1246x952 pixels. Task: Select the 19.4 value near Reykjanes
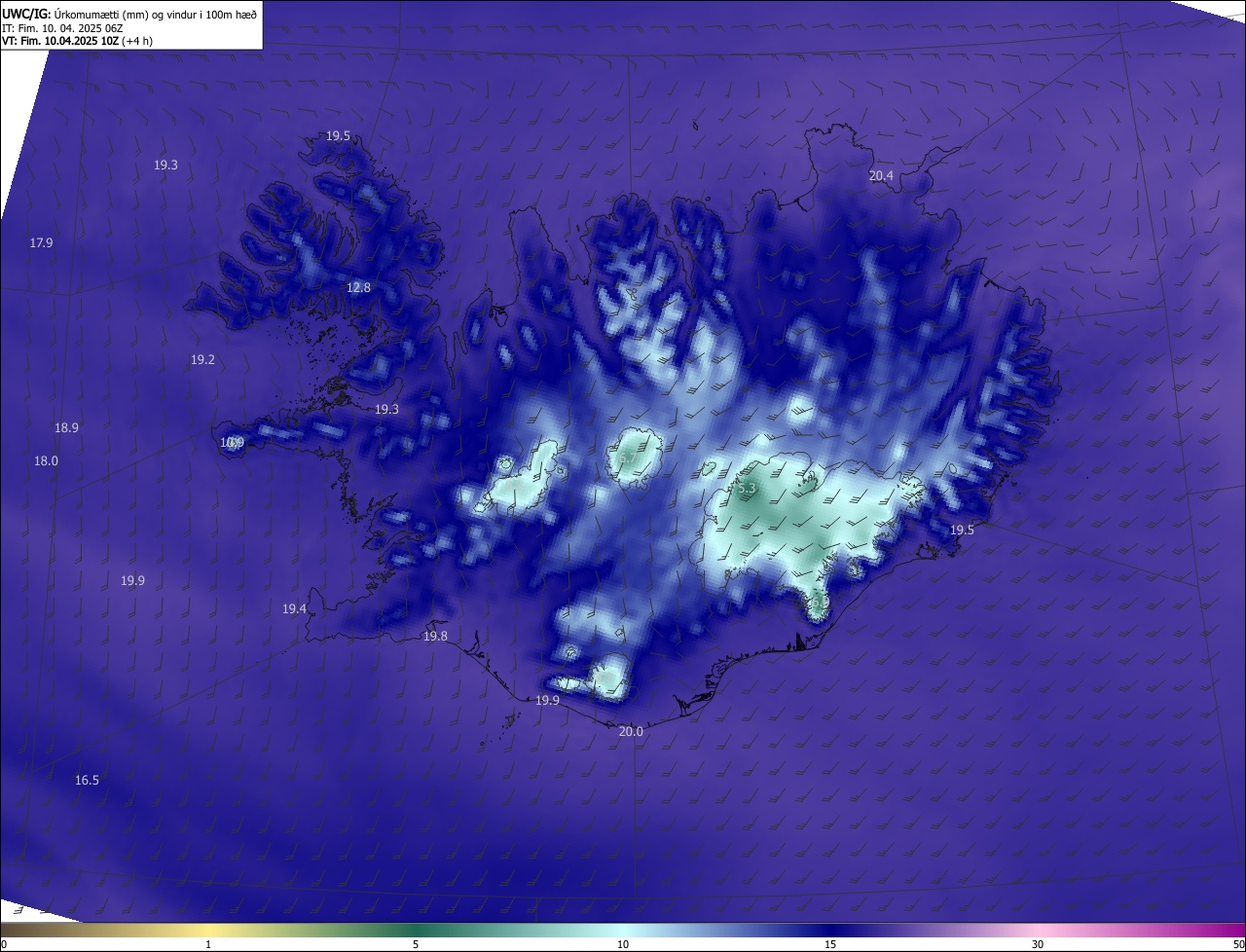(294, 609)
